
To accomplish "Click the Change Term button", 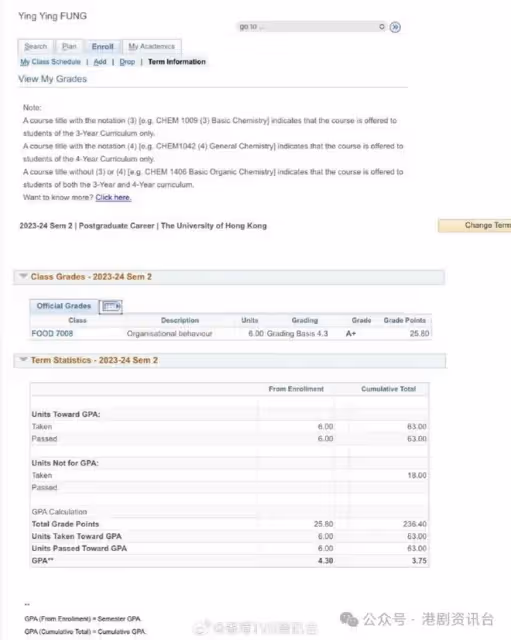I will pos(474,225).
